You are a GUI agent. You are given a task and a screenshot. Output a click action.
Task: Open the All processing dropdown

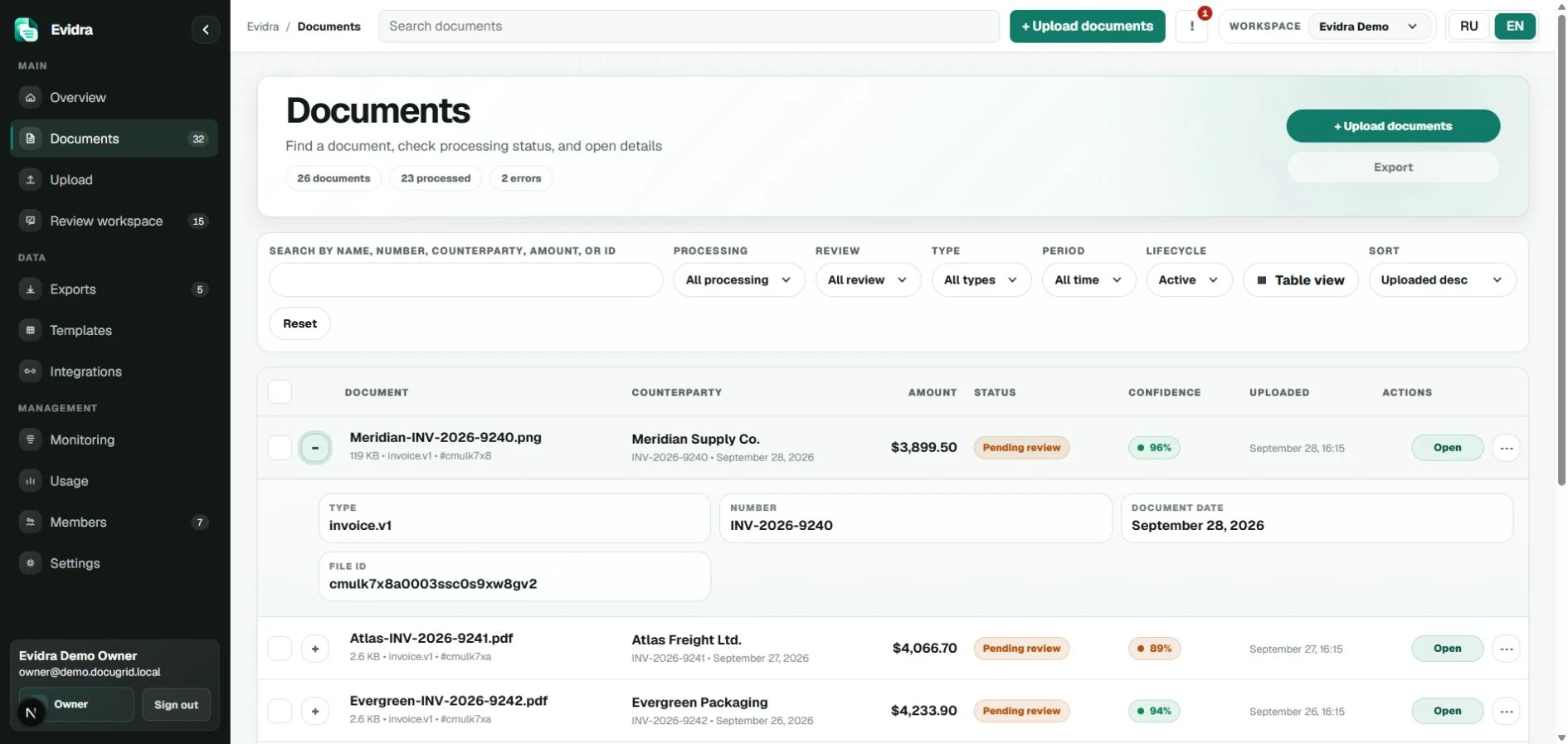[739, 280]
